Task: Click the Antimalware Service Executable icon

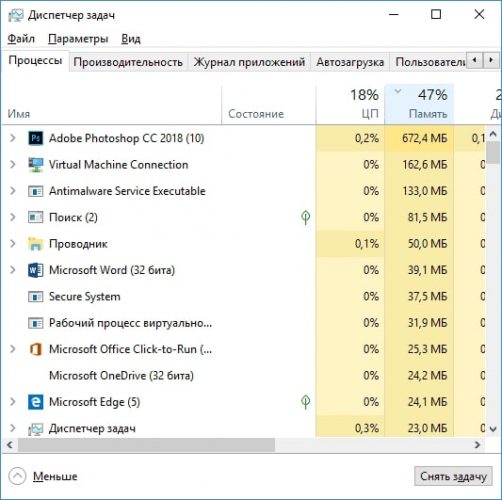Action: coord(35,191)
